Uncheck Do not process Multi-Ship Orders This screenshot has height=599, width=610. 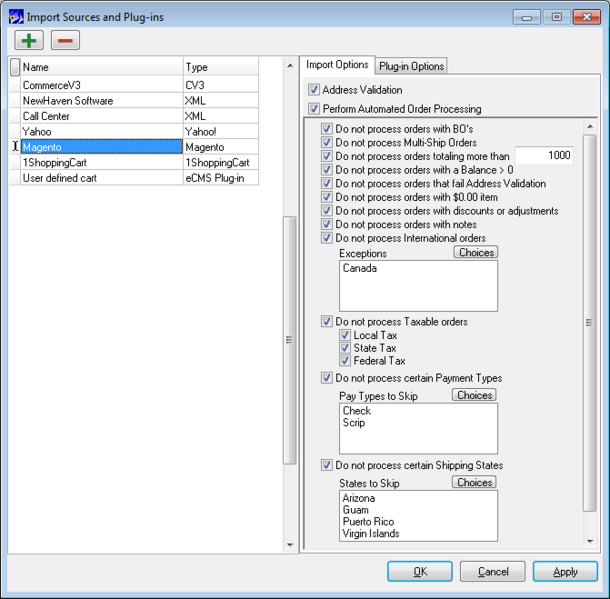coord(326,142)
